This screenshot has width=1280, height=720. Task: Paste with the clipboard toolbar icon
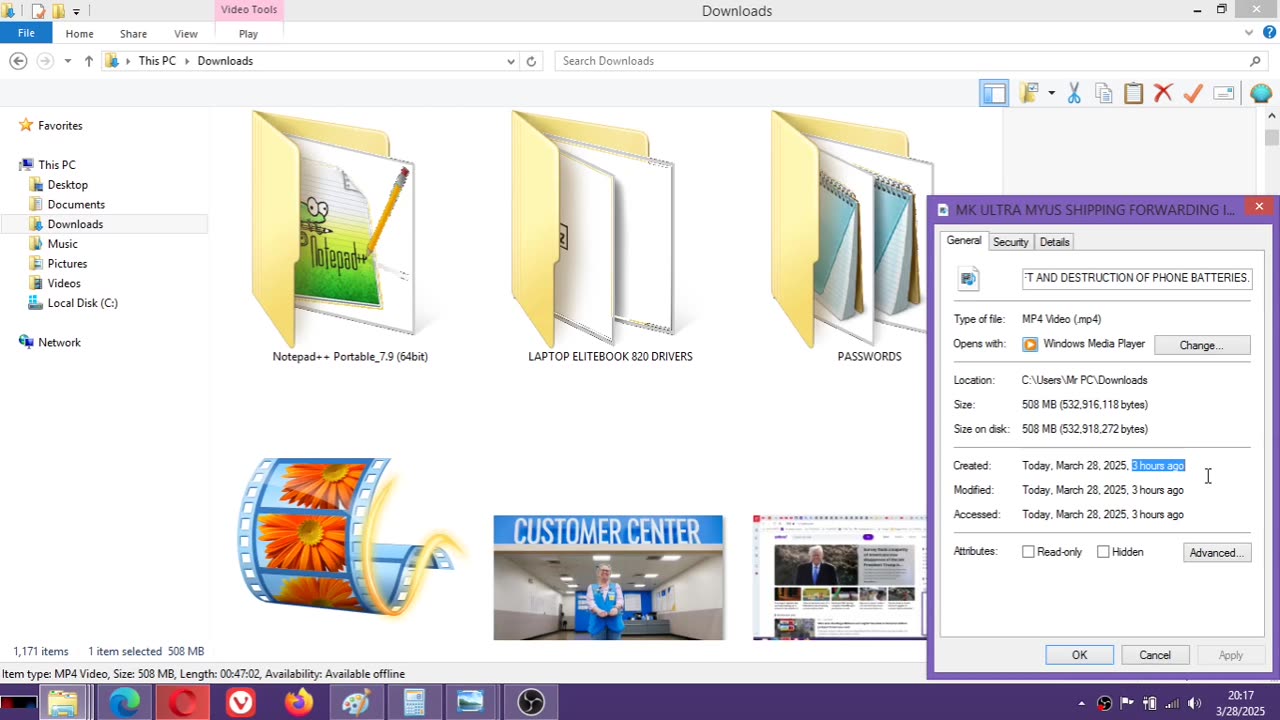point(1133,94)
